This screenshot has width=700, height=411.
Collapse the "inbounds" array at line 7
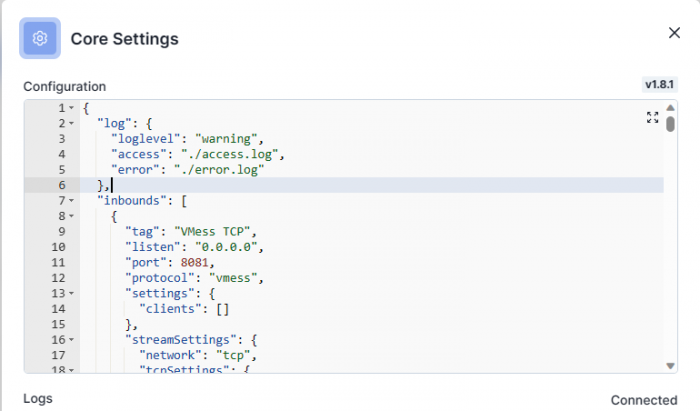point(71,201)
